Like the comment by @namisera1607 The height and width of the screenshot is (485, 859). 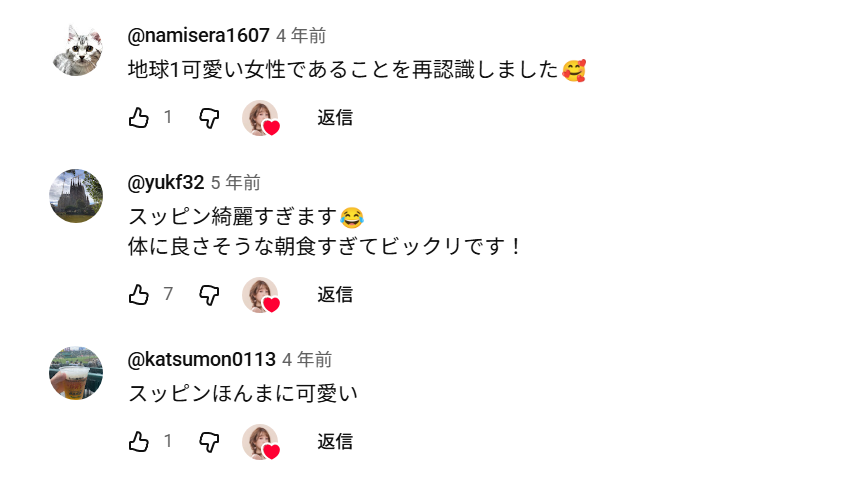[139, 118]
